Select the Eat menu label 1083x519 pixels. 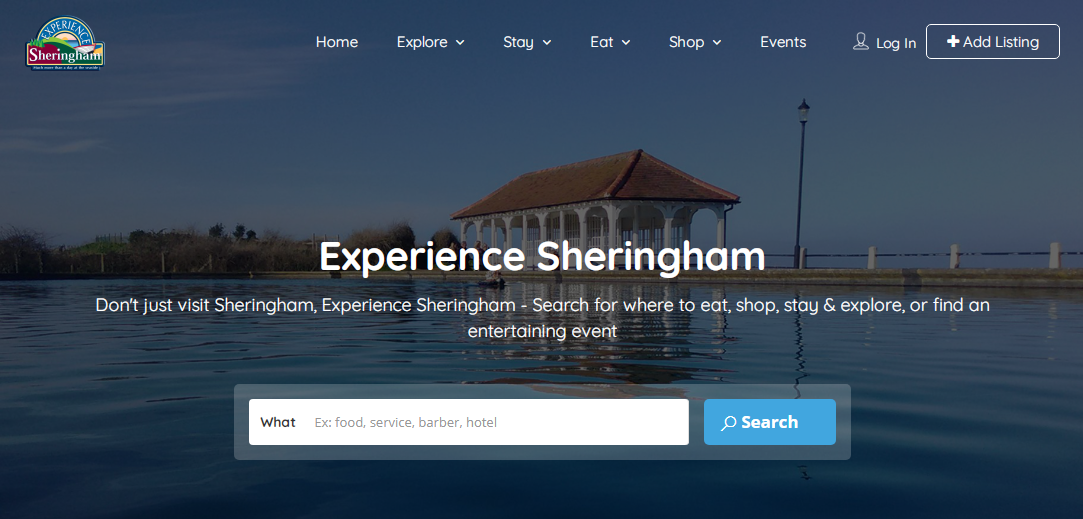pos(602,42)
